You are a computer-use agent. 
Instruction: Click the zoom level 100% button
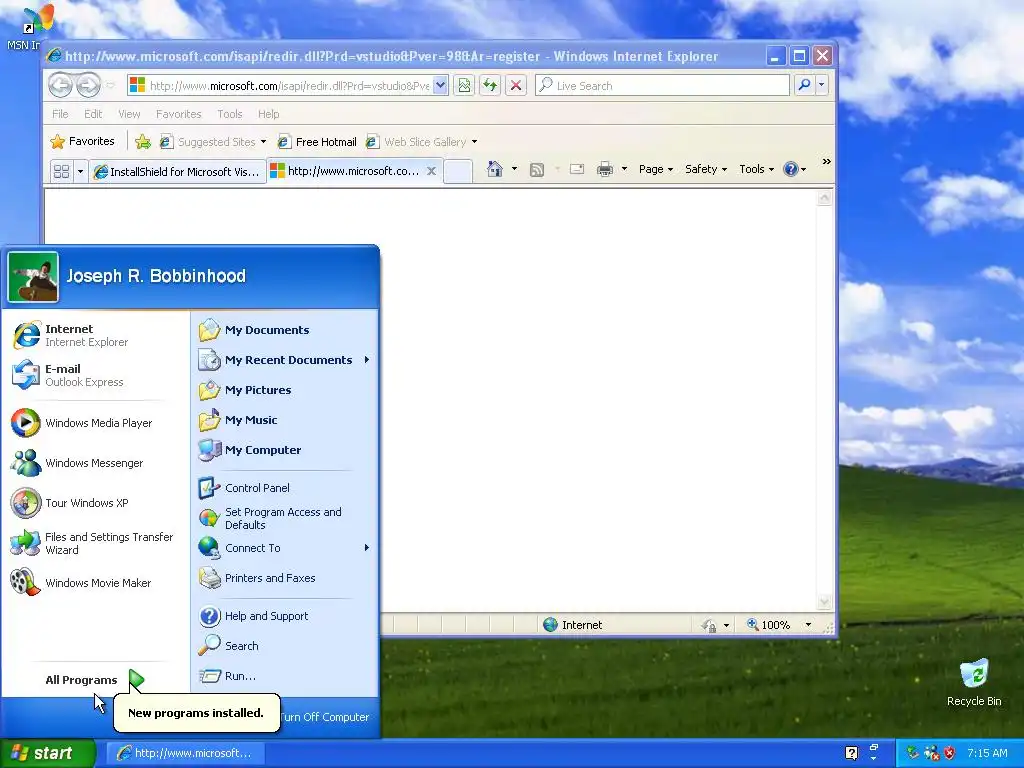[769, 625]
